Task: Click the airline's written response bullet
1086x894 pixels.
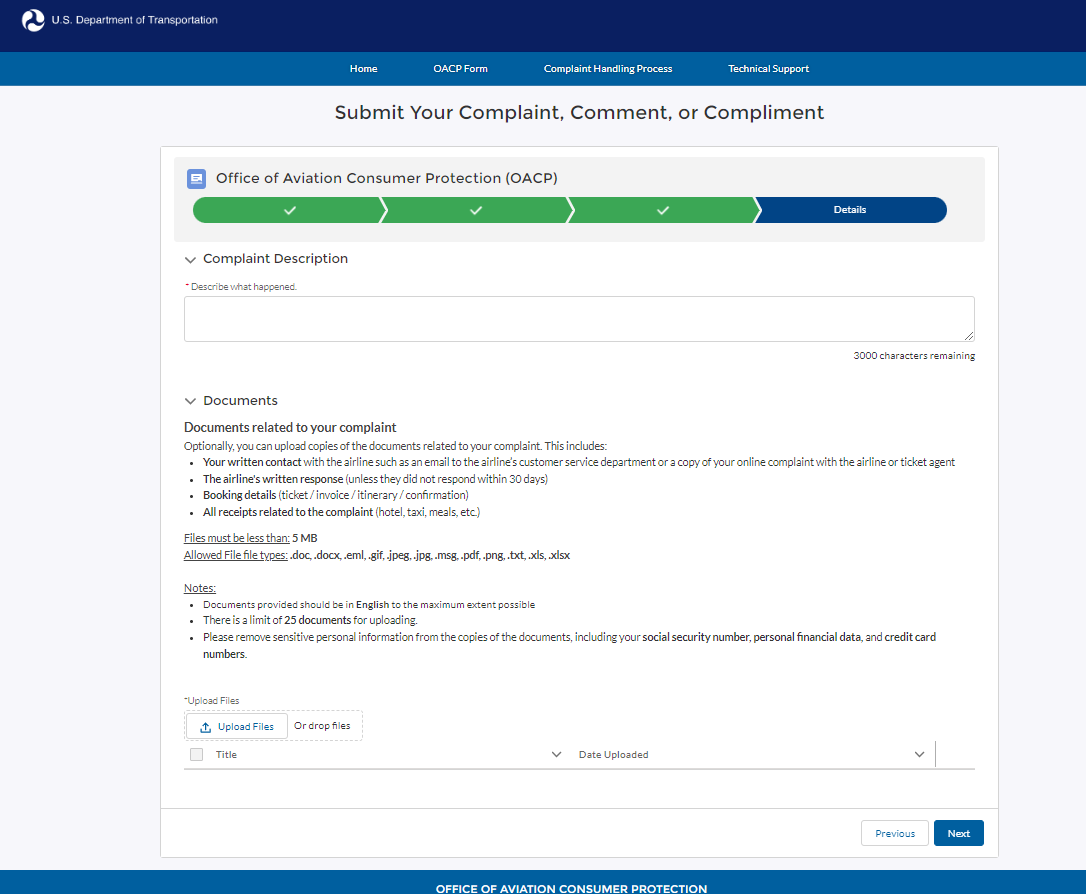Action: point(375,479)
